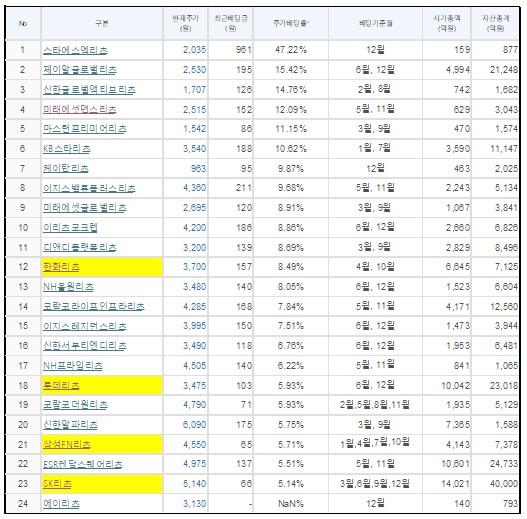Screen dimensions: 527x519
Task: Click the total assets 40,000 cell
Action: (495, 484)
